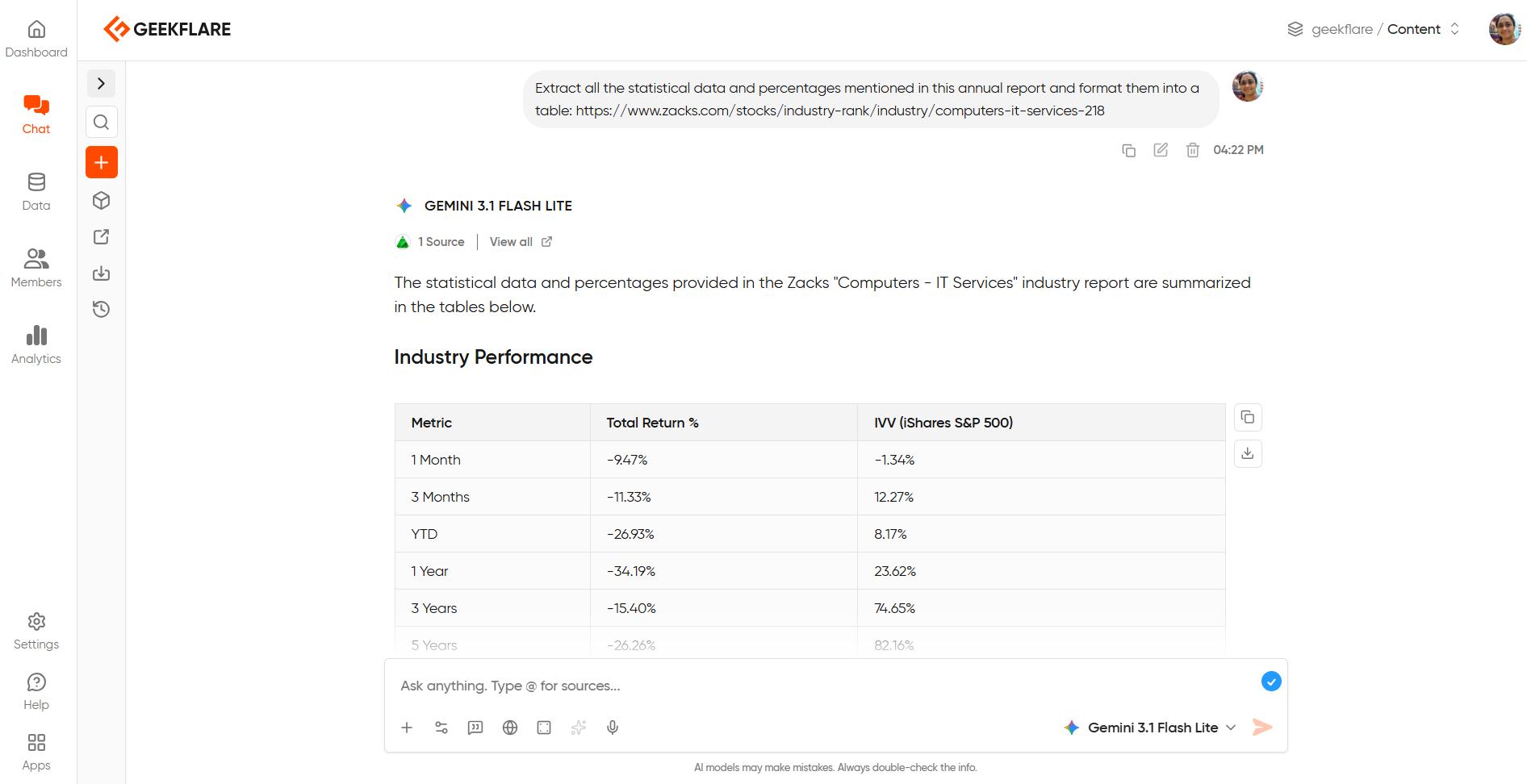Toggle the web search globe icon
The image size is (1527, 784).
510,728
